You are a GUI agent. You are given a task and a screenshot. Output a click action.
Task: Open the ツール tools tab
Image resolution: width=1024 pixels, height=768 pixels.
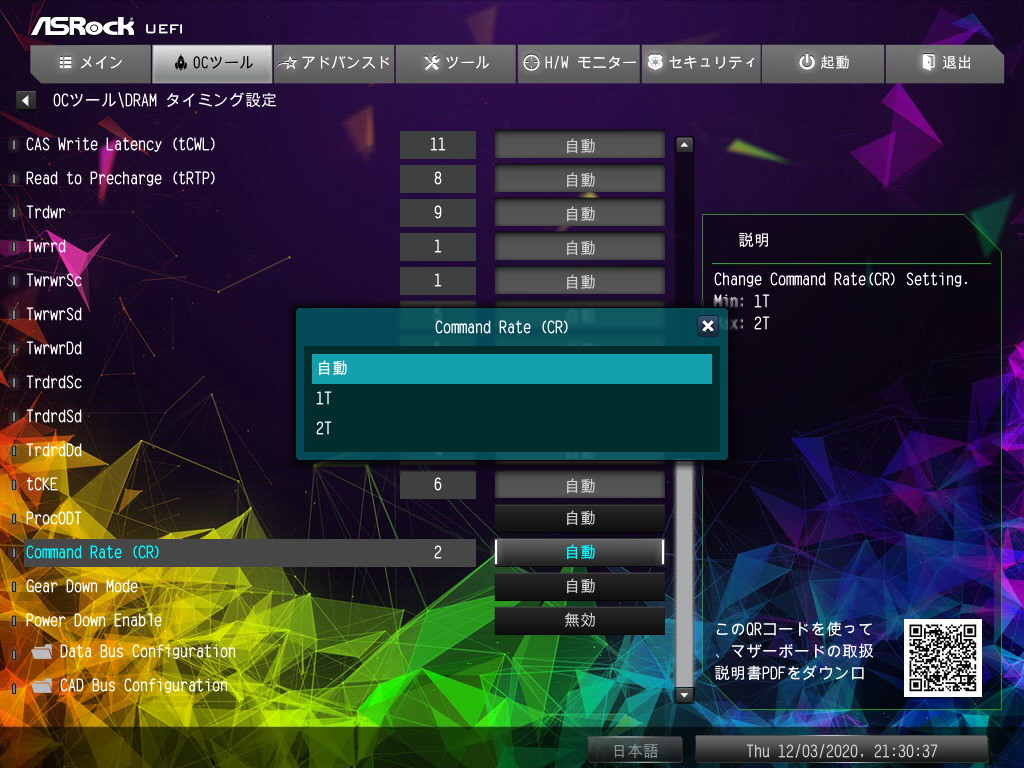point(456,63)
